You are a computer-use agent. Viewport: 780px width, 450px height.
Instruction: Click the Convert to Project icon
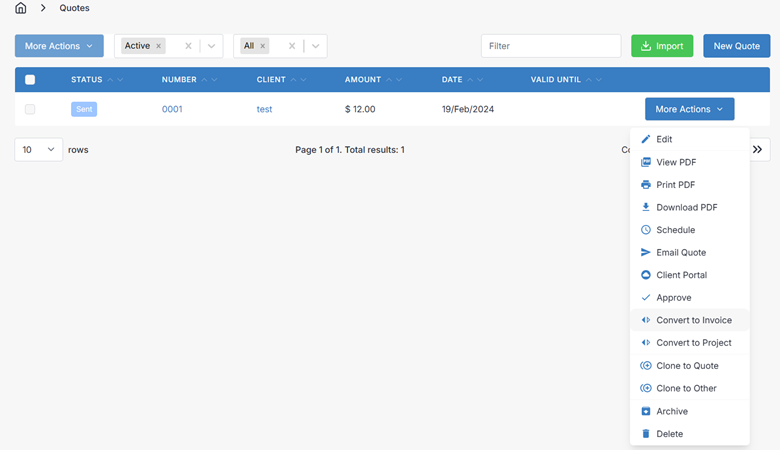[646, 343]
